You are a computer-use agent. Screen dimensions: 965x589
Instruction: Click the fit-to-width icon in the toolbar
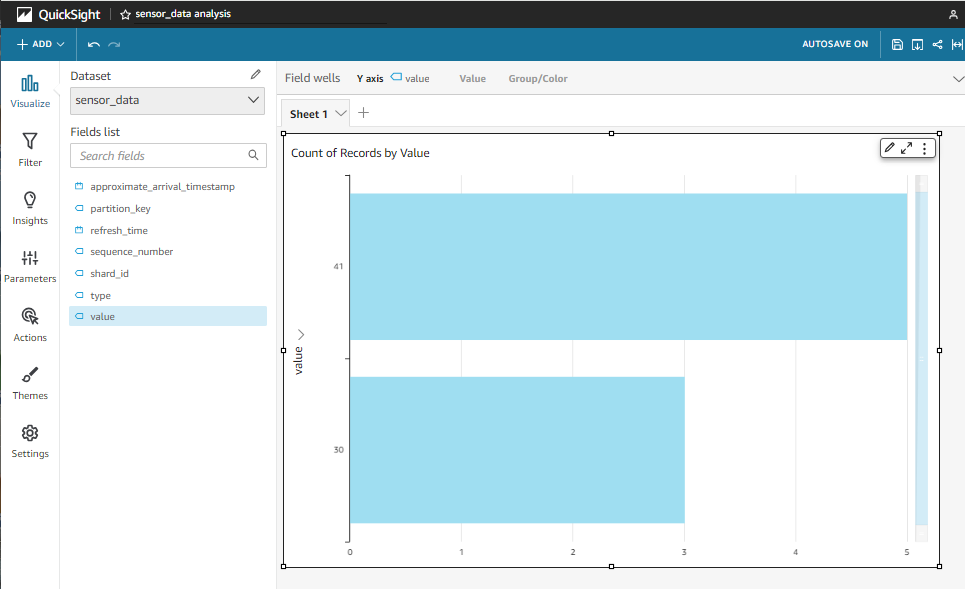957,44
